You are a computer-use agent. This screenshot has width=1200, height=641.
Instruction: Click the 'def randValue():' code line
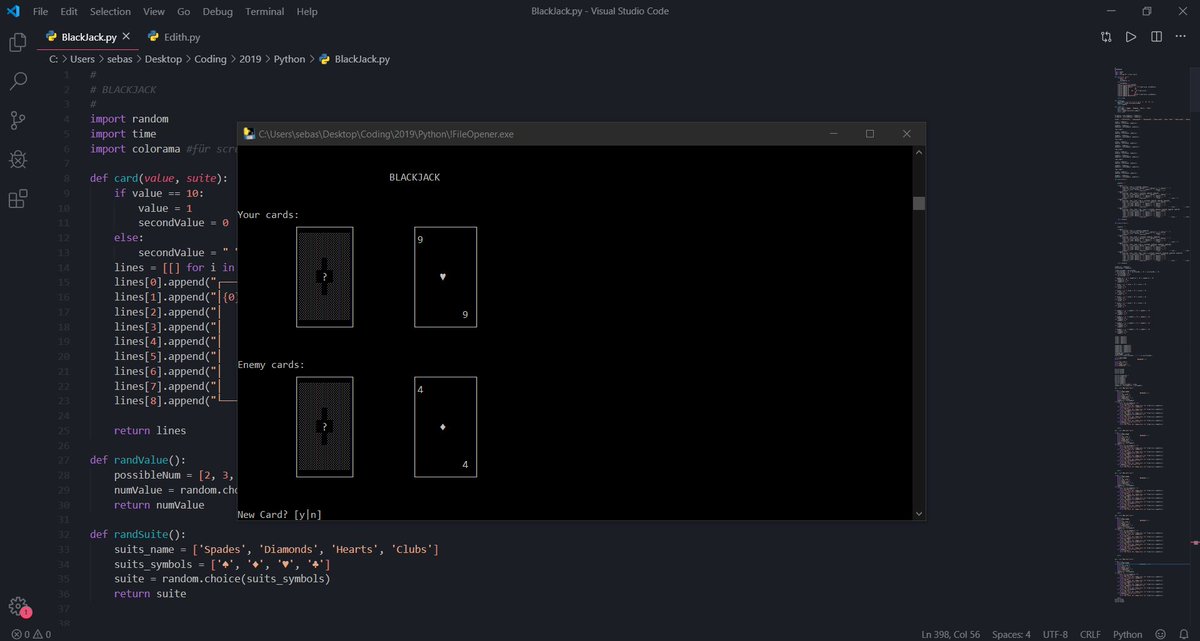pyautogui.click(x=138, y=460)
